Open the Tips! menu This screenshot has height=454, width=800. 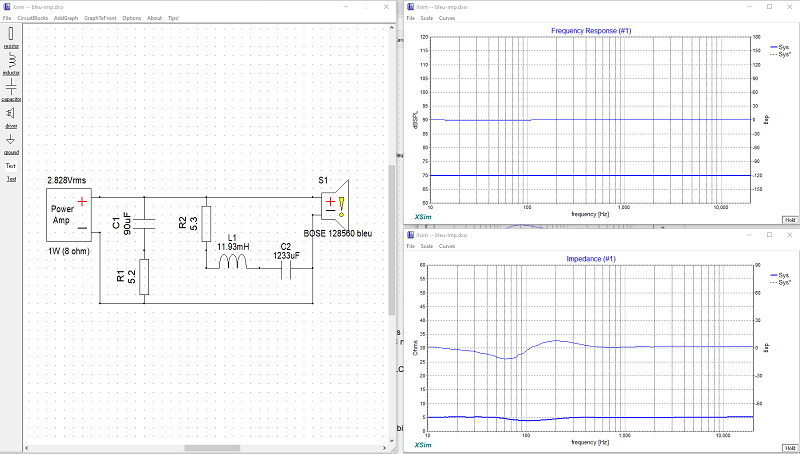coord(173,18)
